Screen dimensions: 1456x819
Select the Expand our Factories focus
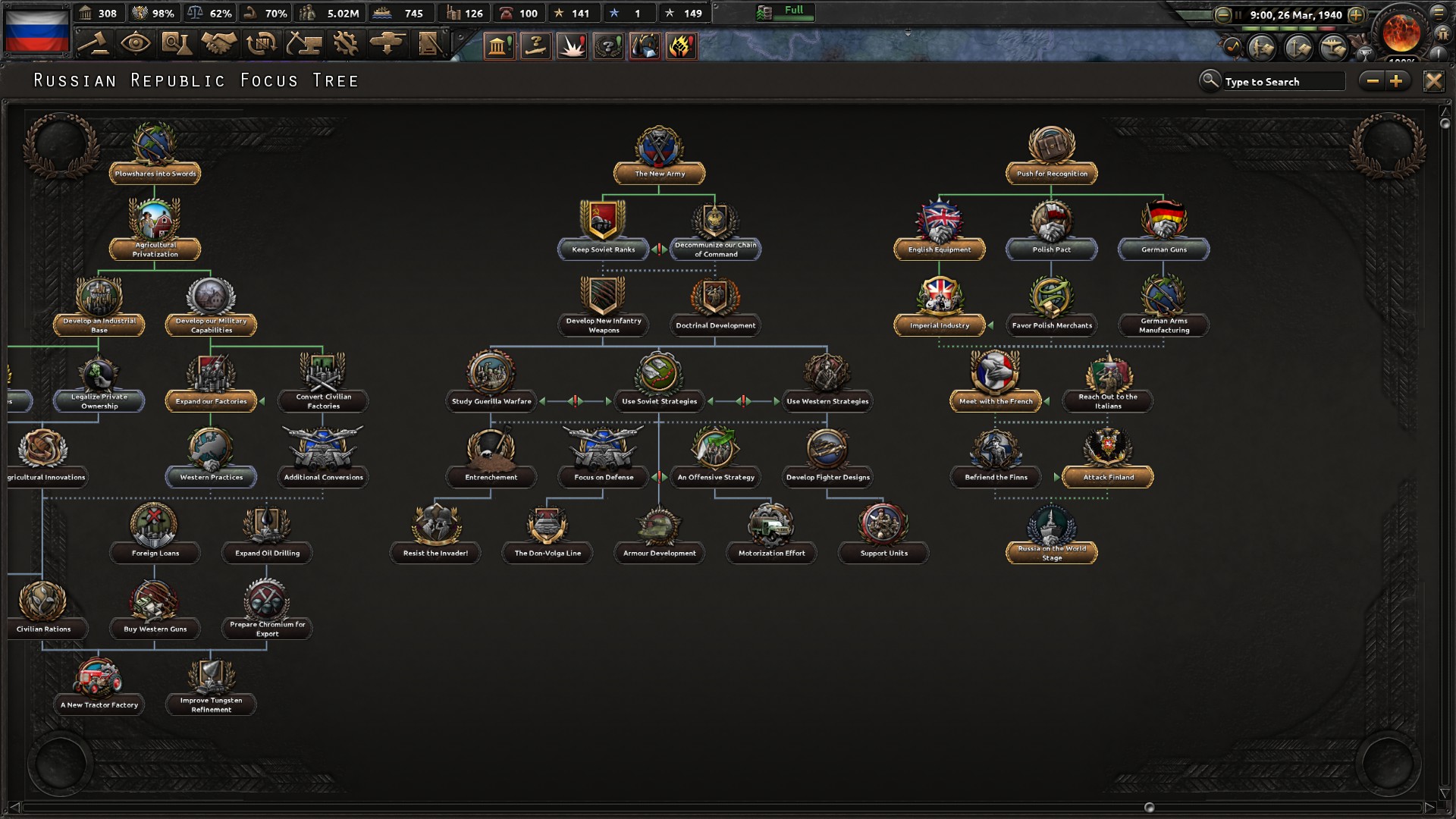(211, 401)
